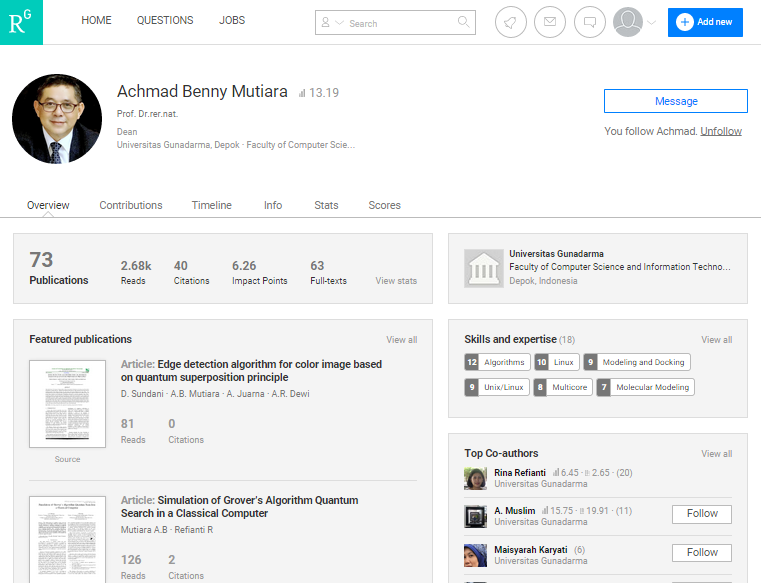Click the search magnifier icon
The height and width of the screenshot is (583, 761).
click(x=463, y=22)
